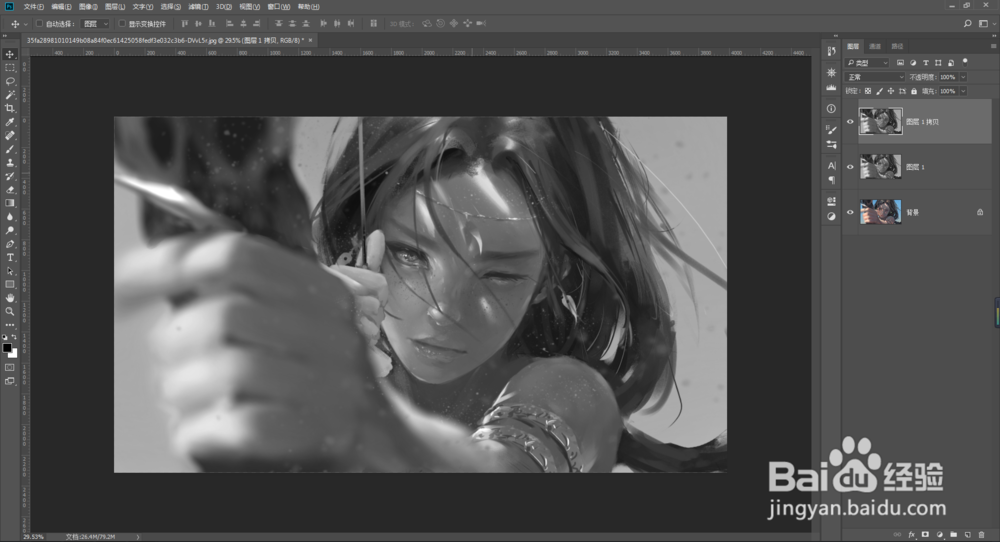The width and height of the screenshot is (1000, 542).
Task: Open the 正常 blend mode dropdown
Action: pos(875,77)
